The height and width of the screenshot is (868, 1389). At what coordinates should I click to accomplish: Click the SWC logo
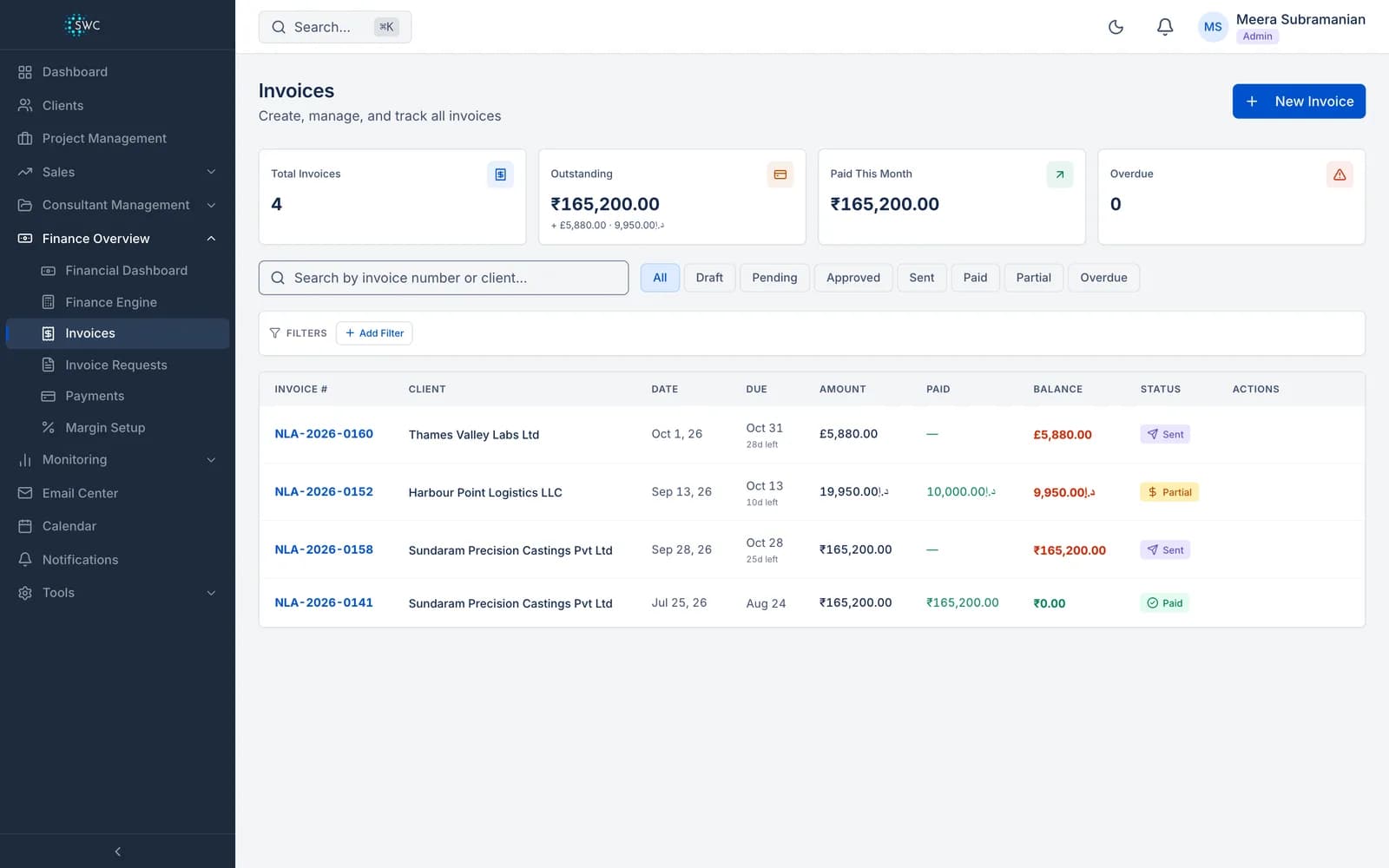[82, 25]
